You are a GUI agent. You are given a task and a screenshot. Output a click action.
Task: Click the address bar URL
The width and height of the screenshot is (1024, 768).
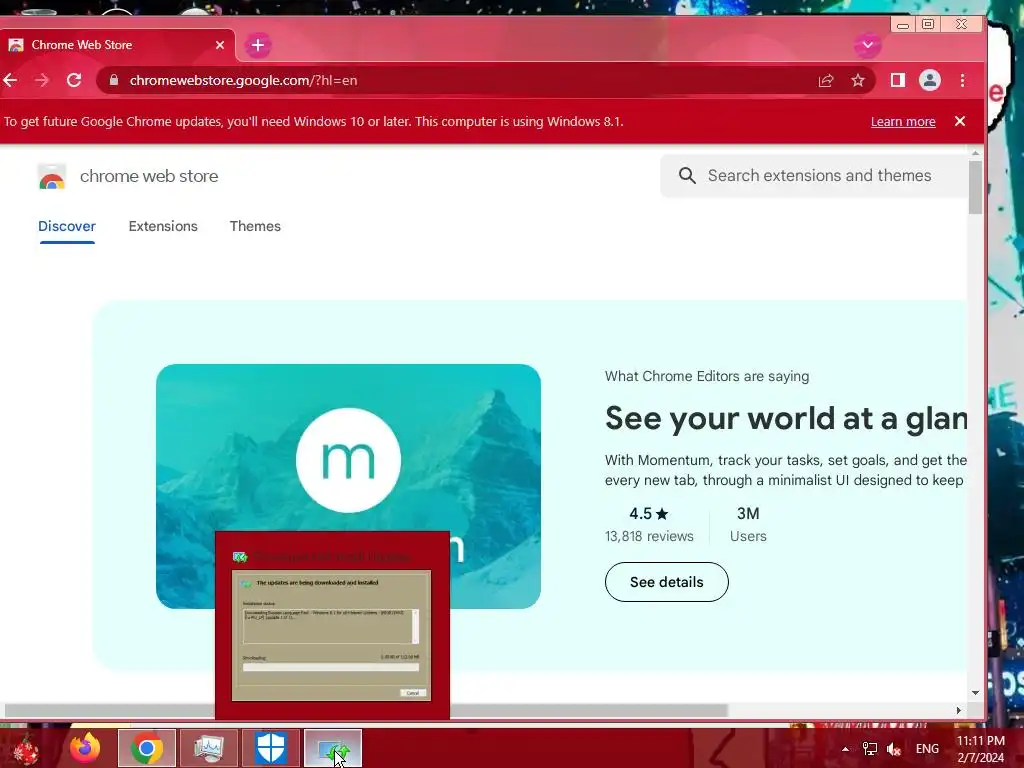243,80
